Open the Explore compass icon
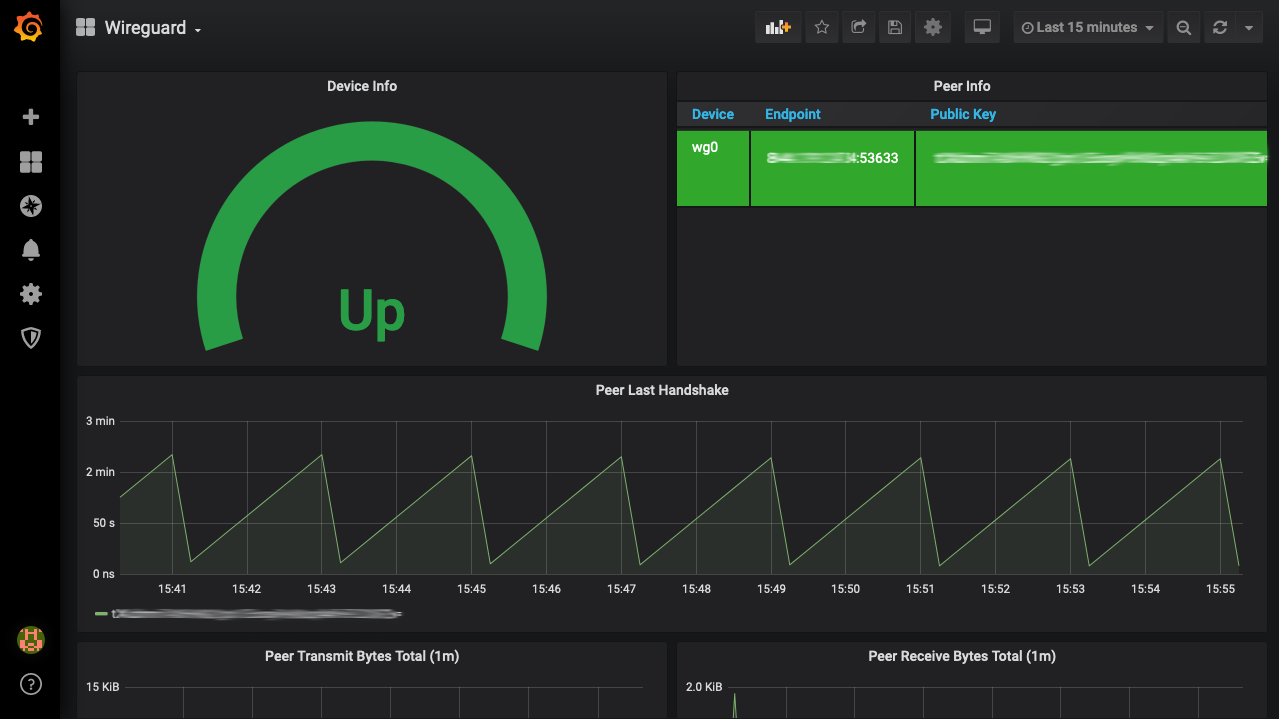 tap(31, 206)
